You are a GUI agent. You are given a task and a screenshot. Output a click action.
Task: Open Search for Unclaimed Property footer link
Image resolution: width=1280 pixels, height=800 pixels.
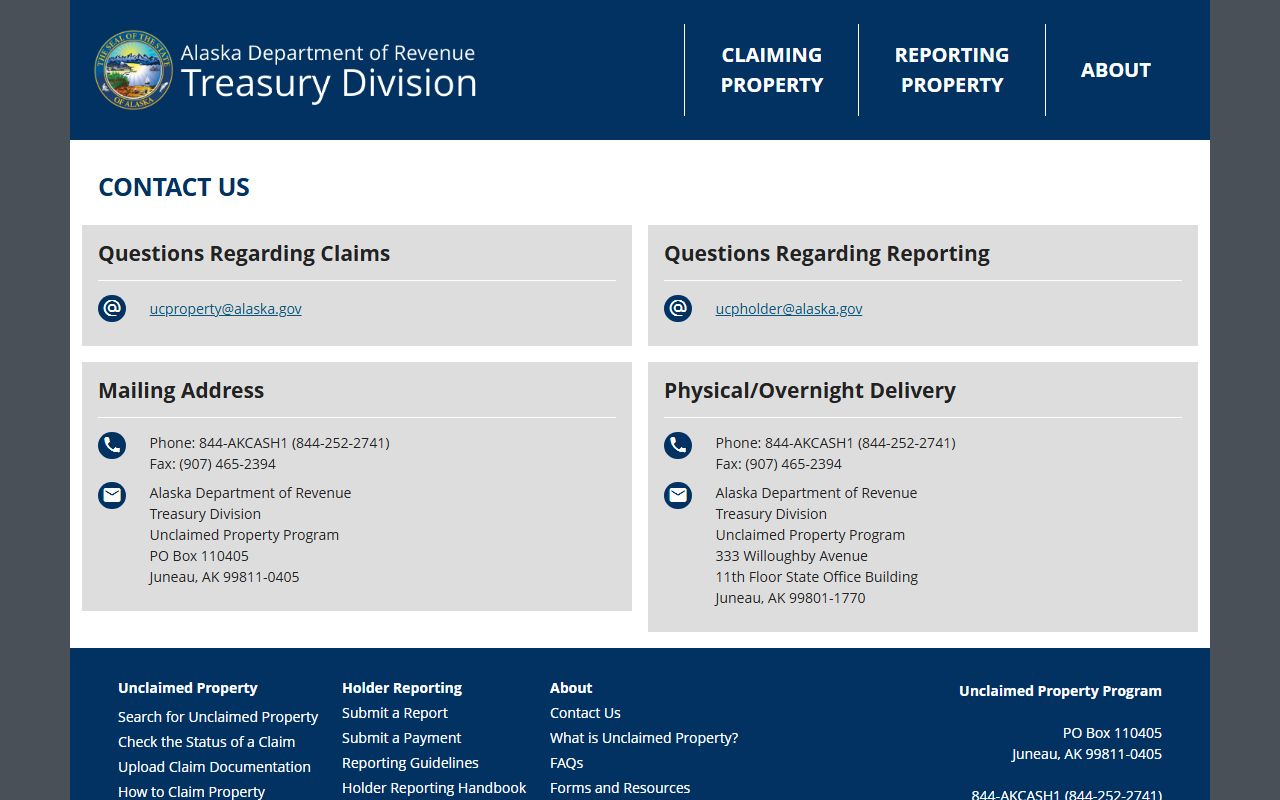(x=218, y=717)
